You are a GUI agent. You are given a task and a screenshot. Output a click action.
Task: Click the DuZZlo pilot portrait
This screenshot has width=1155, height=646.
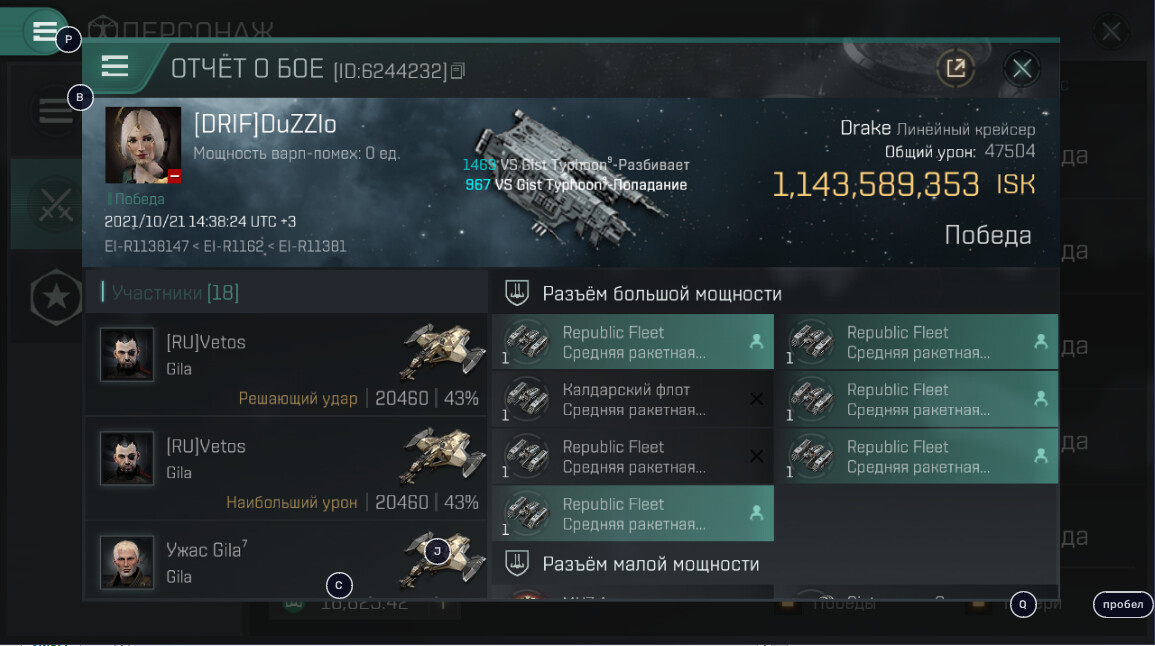coord(143,145)
